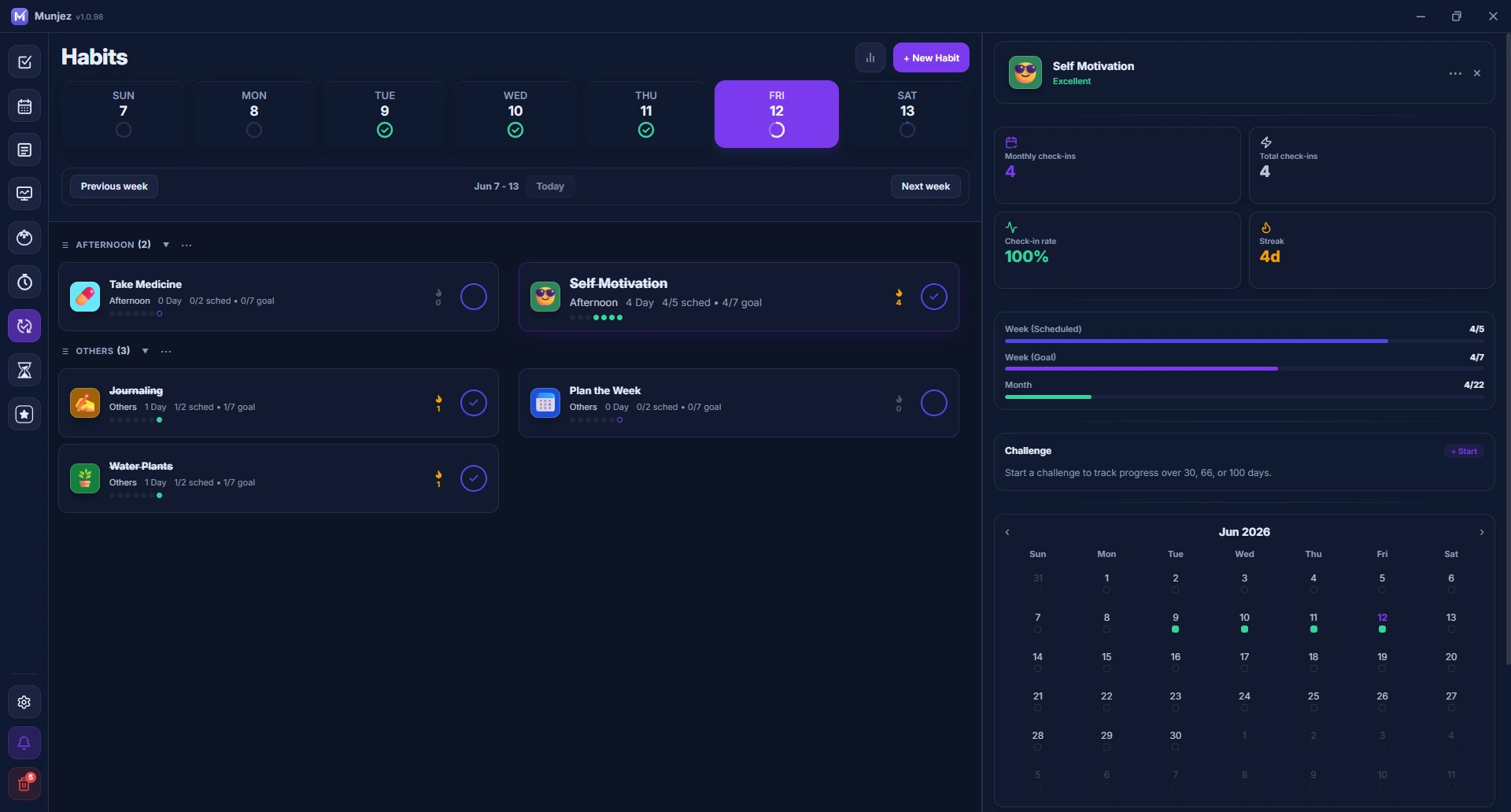Select Monday 8 day tab
This screenshot has height=812, width=1511.
[x=254, y=114]
